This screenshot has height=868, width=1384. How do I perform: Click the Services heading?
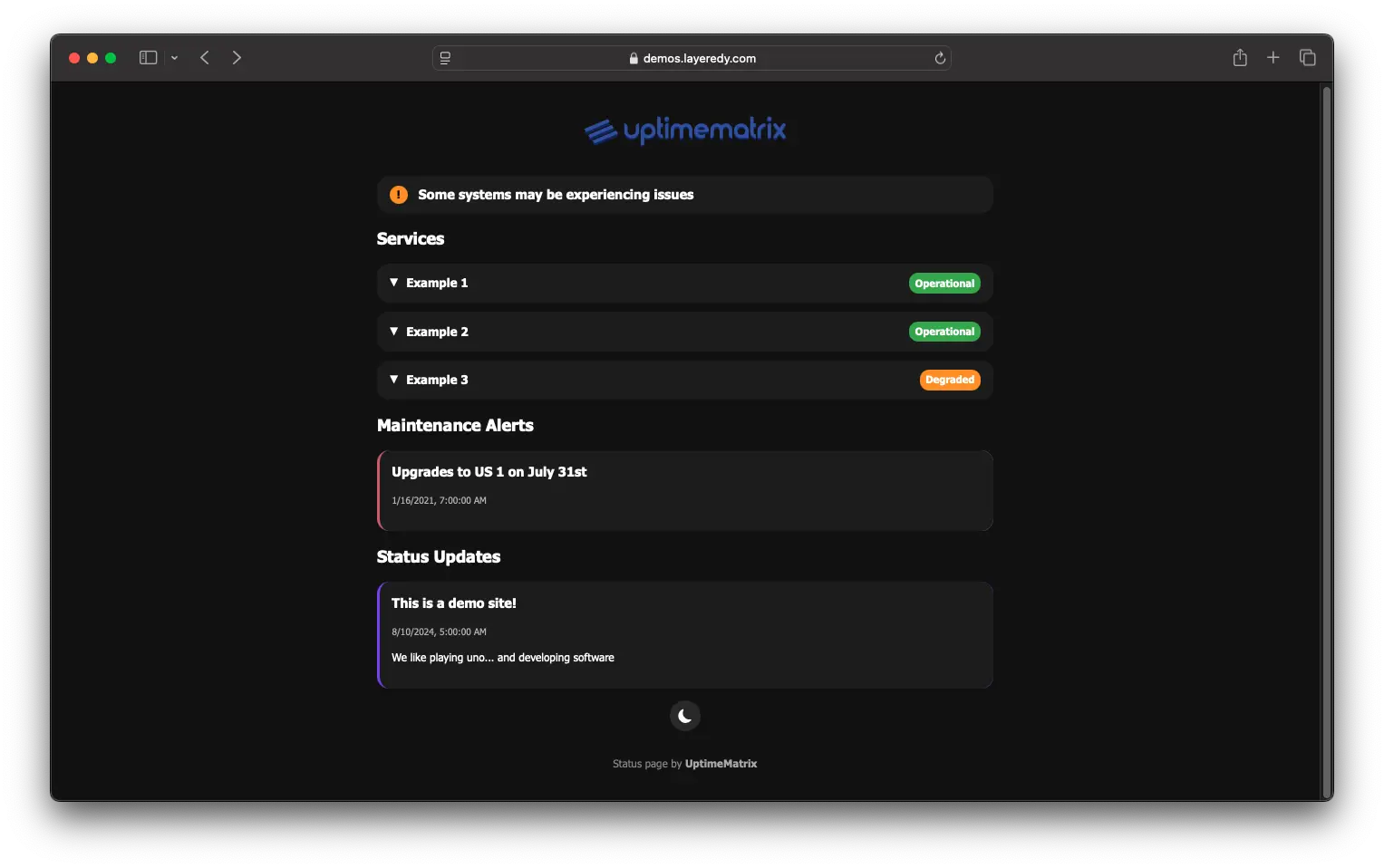[411, 239]
